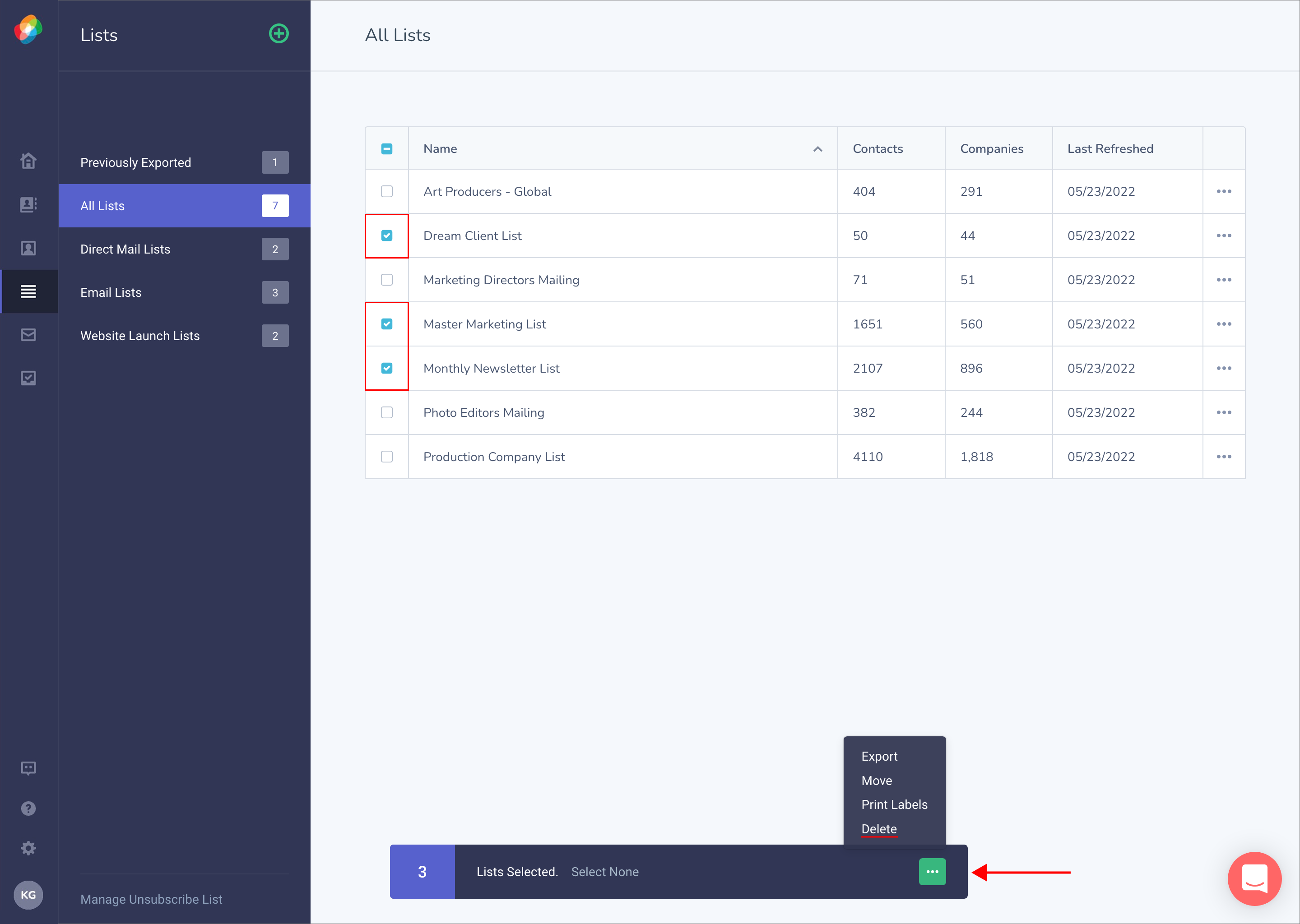Click the green bulk actions ellipsis button
1300x924 pixels.
tap(932, 872)
